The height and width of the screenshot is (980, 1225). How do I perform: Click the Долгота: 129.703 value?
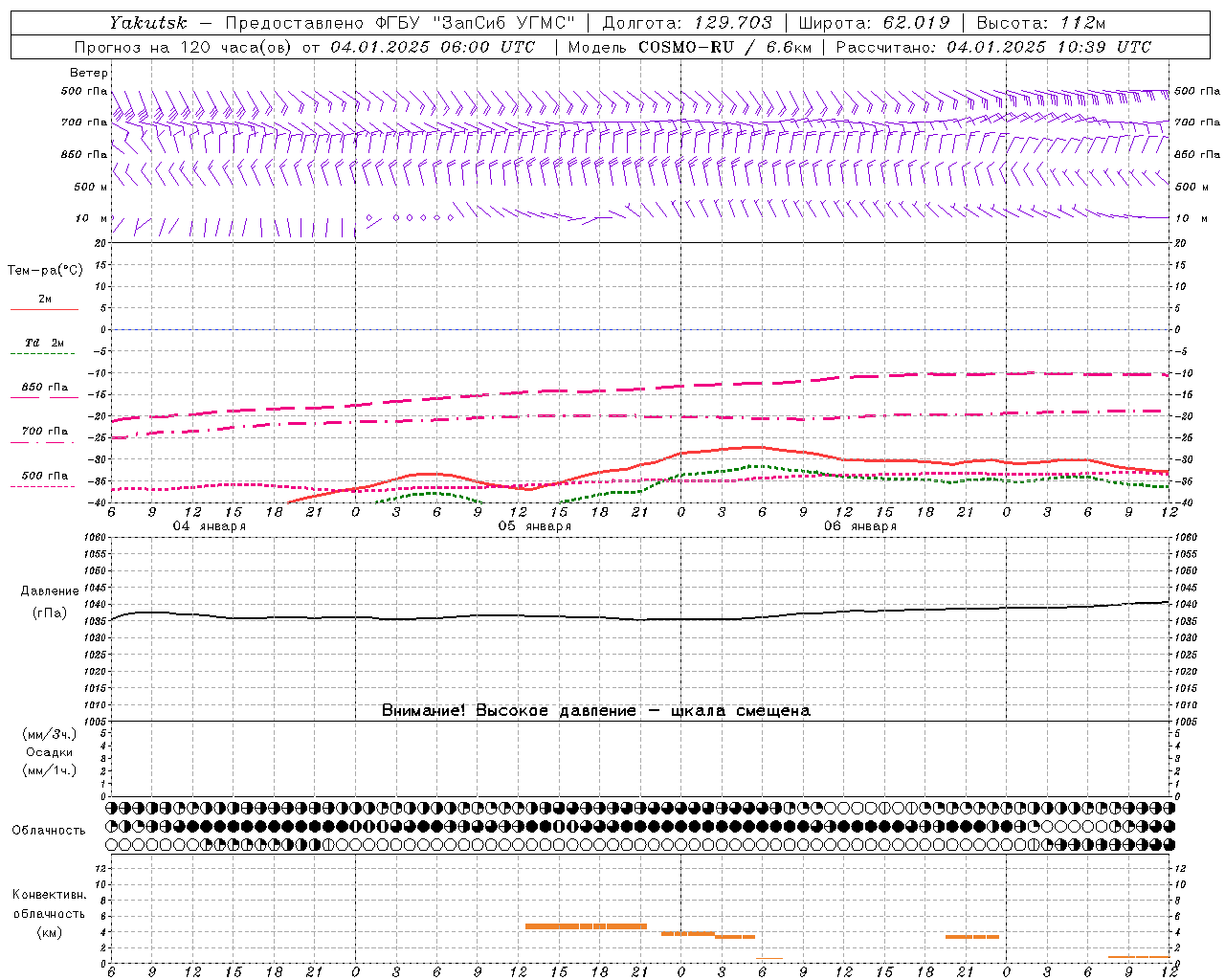coord(687,23)
